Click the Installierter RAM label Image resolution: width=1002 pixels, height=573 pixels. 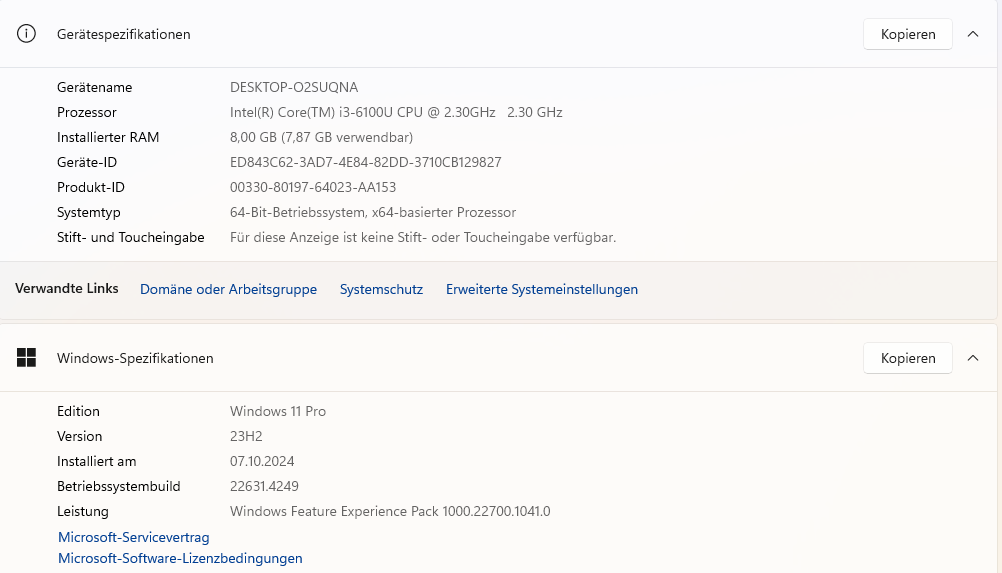click(108, 137)
